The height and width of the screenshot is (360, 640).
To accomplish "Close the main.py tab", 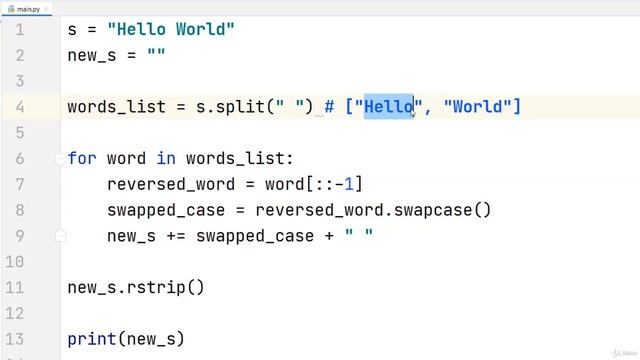I will click(46, 9).
